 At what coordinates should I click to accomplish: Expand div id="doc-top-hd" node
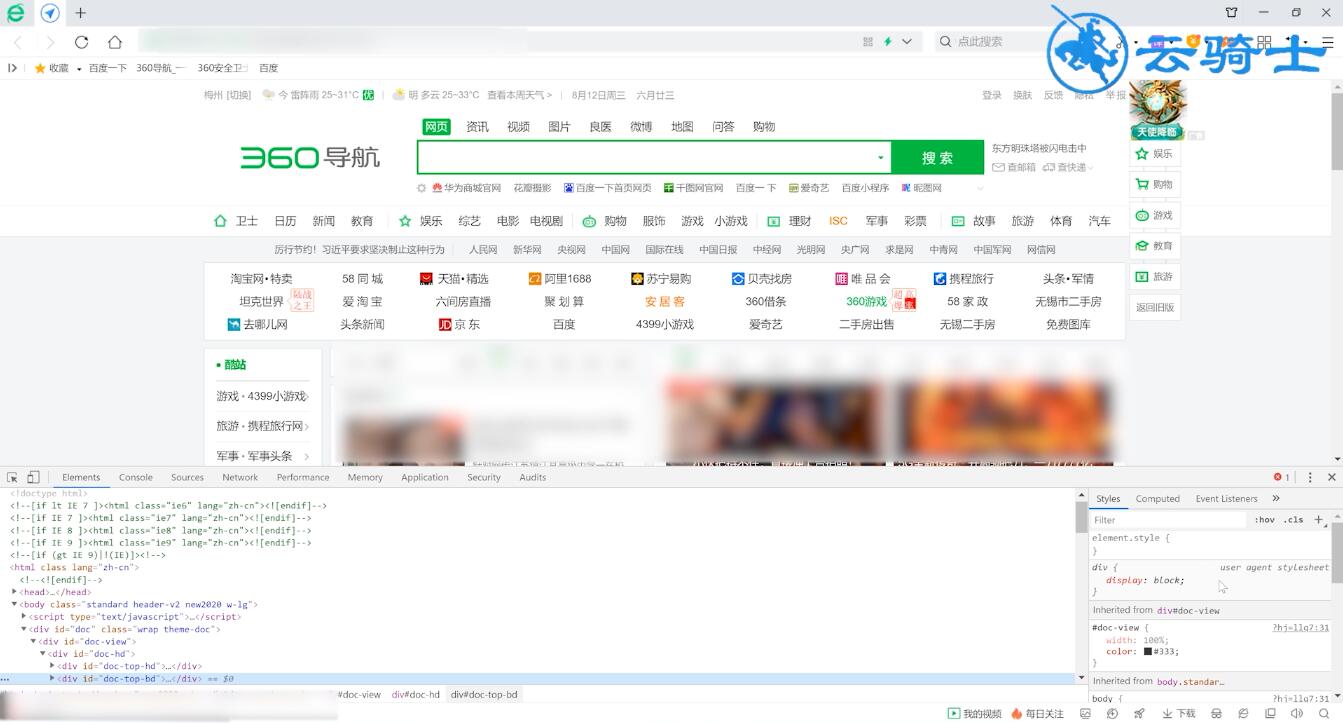(x=52, y=666)
